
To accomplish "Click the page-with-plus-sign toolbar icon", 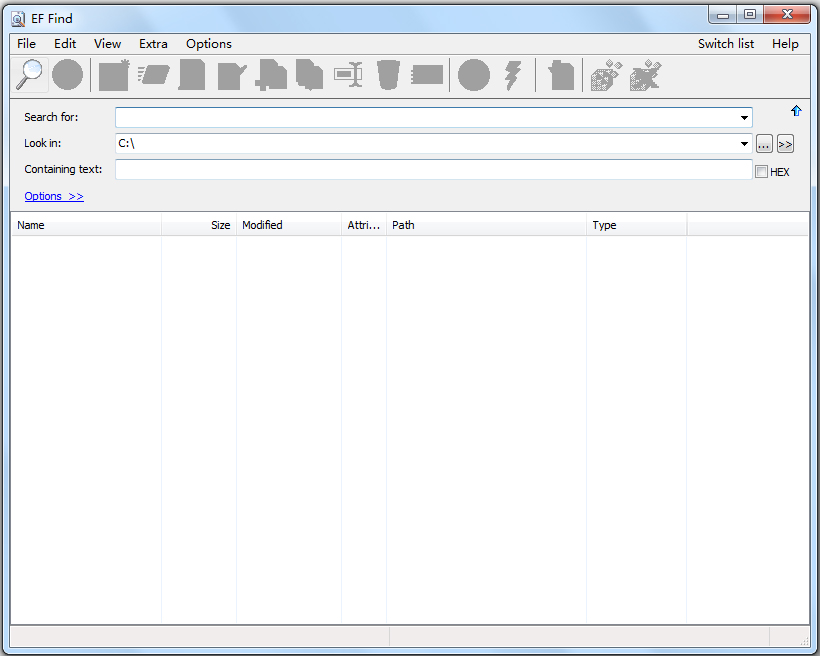I will pyautogui.click(x=271, y=75).
